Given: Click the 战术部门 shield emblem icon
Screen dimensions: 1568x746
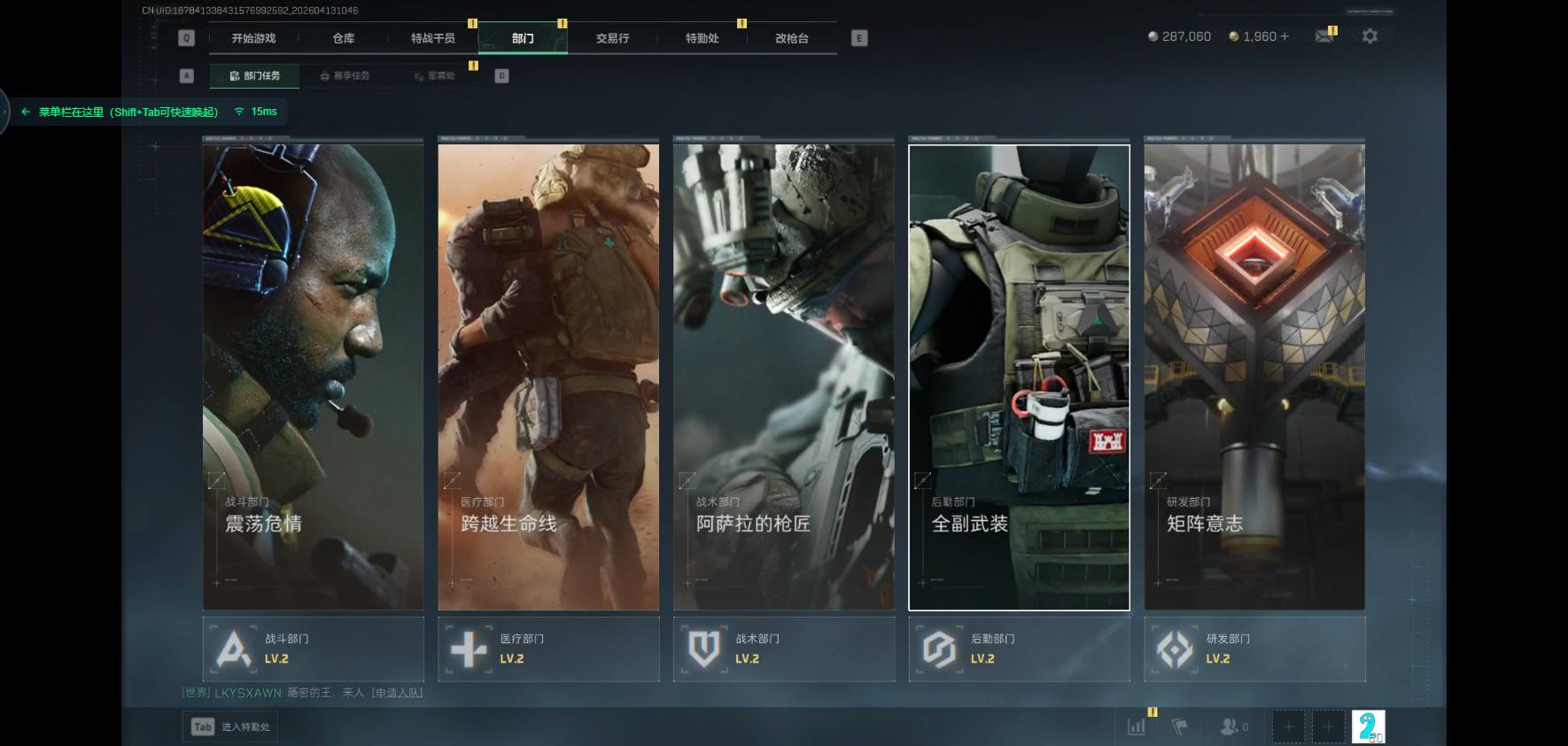Looking at the screenshot, I should coord(704,649).
